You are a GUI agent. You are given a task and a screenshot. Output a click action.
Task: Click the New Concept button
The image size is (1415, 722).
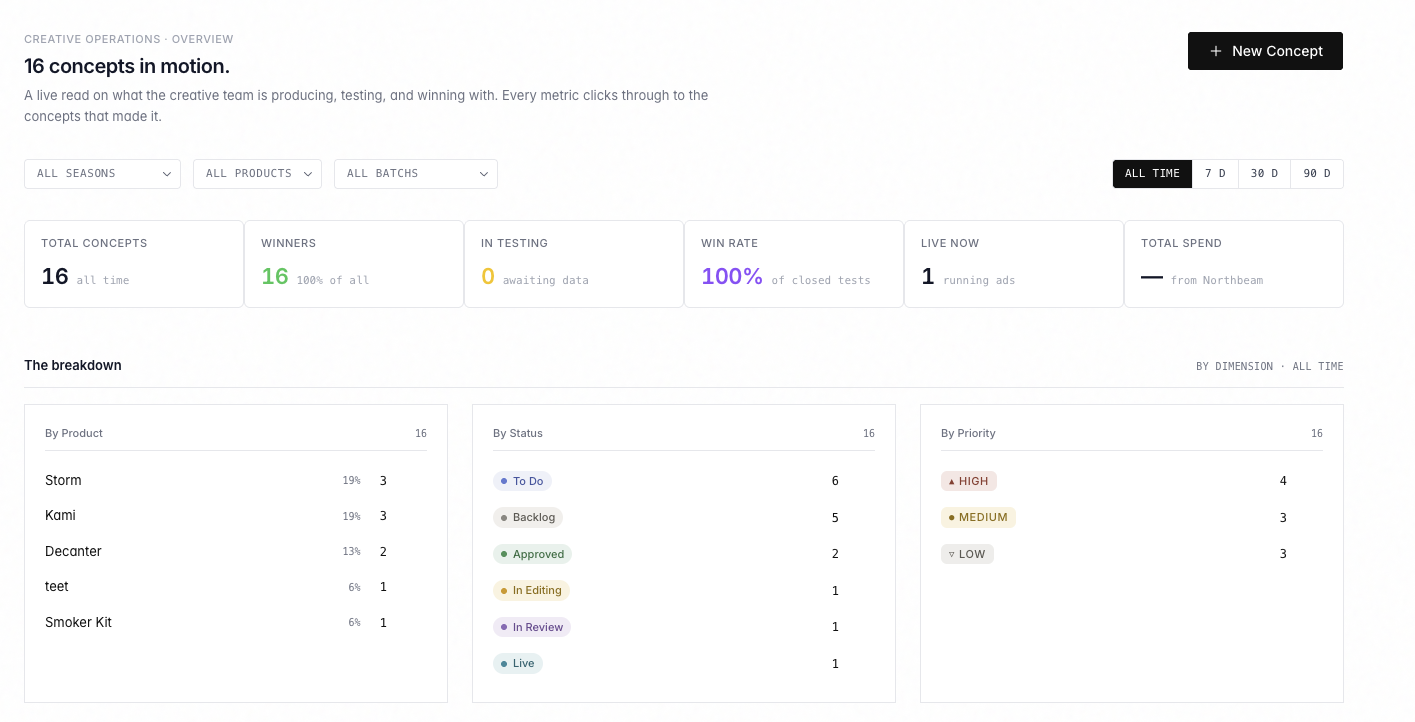pos(1265,51)
